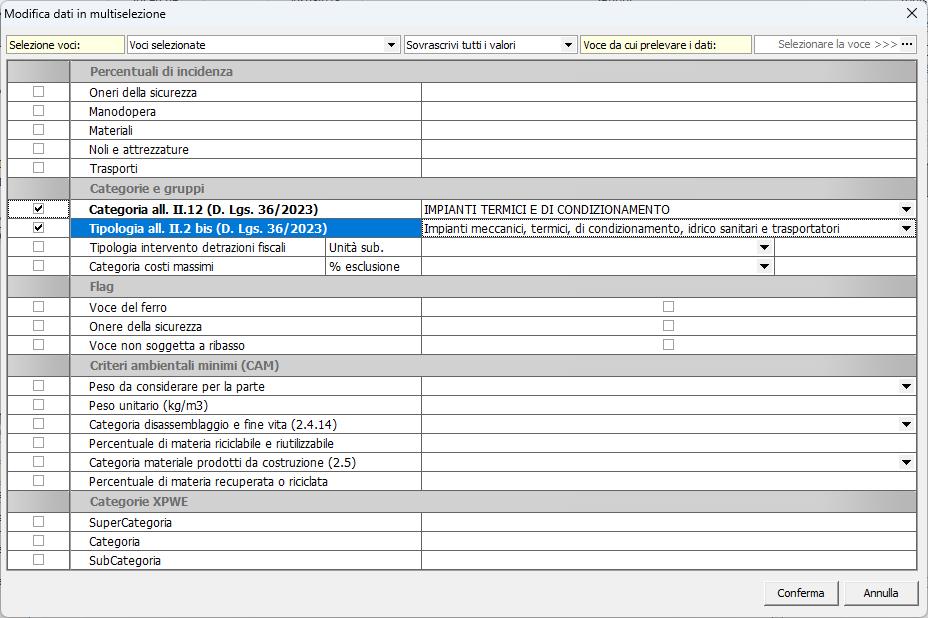
Task: Enable the Oneri della sicurezza row checkbox
Action: [39, 92]
